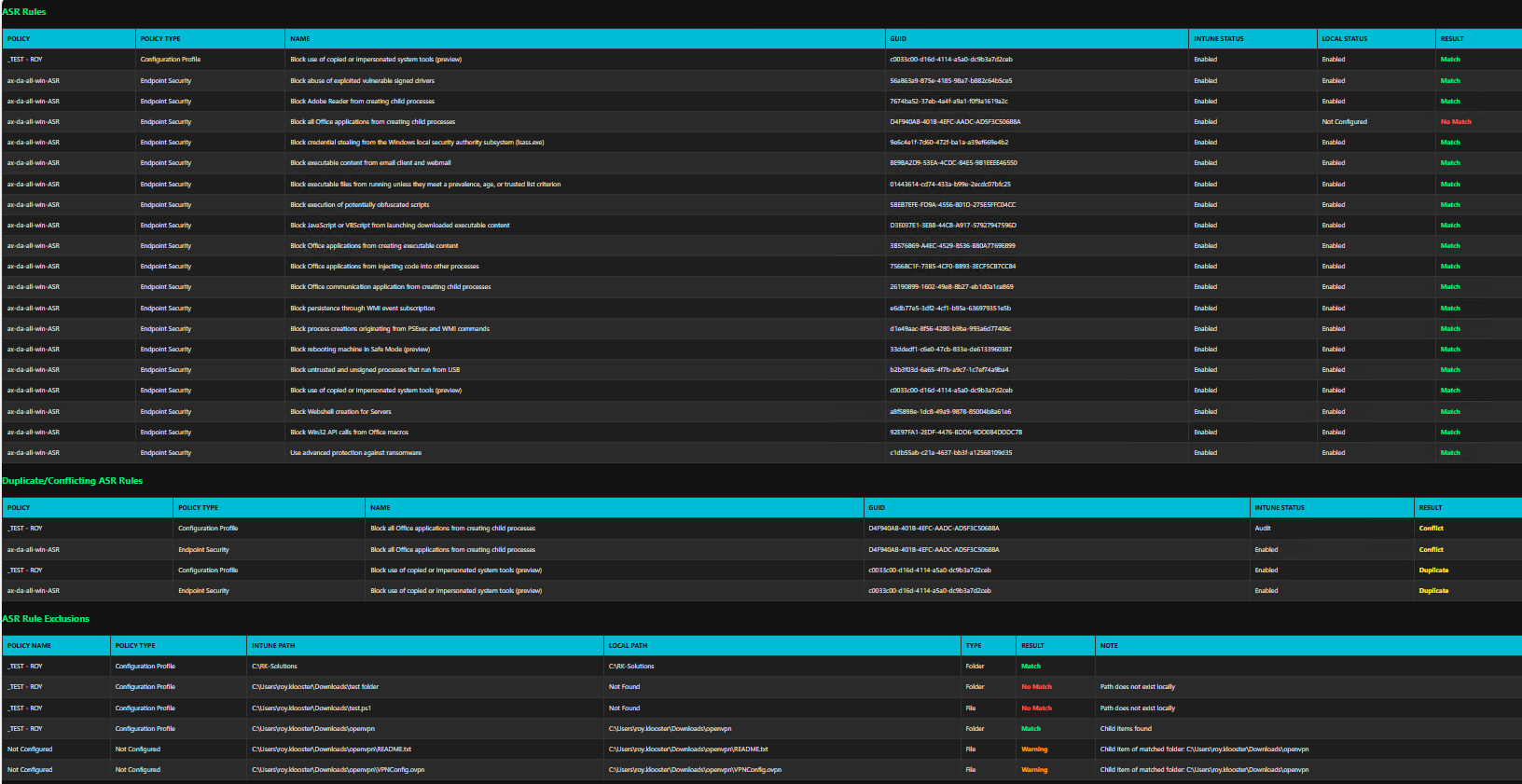Click Local Status column header in ASR Rules
The image size is (1522, 784).
1344,39
